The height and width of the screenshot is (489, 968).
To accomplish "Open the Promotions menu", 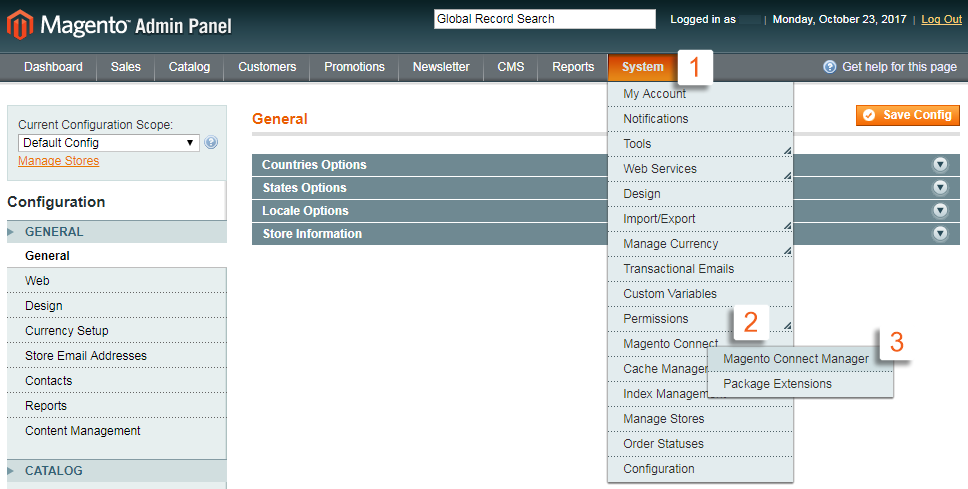I will tap(354, 67).
